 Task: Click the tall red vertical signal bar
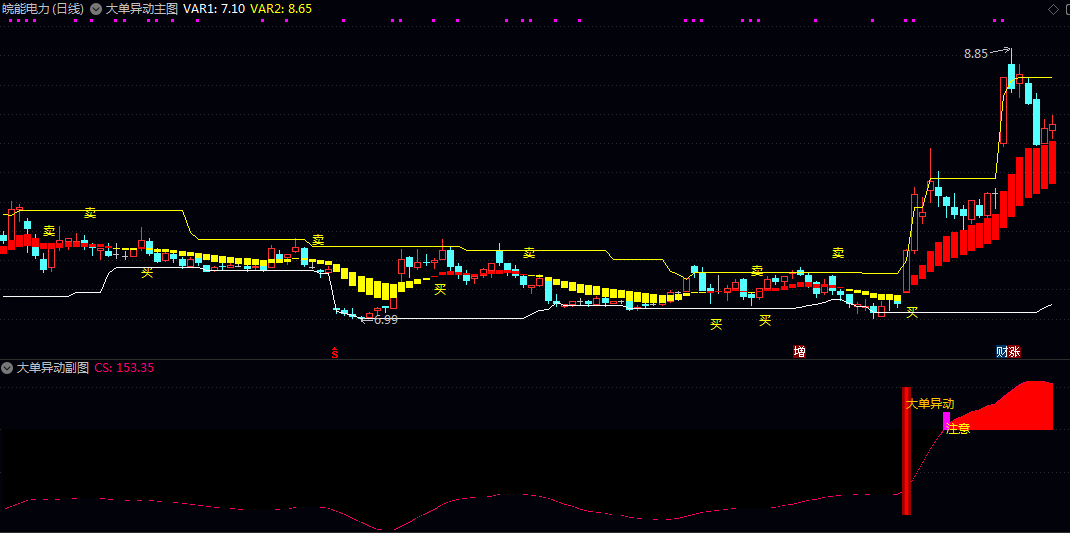906,450
